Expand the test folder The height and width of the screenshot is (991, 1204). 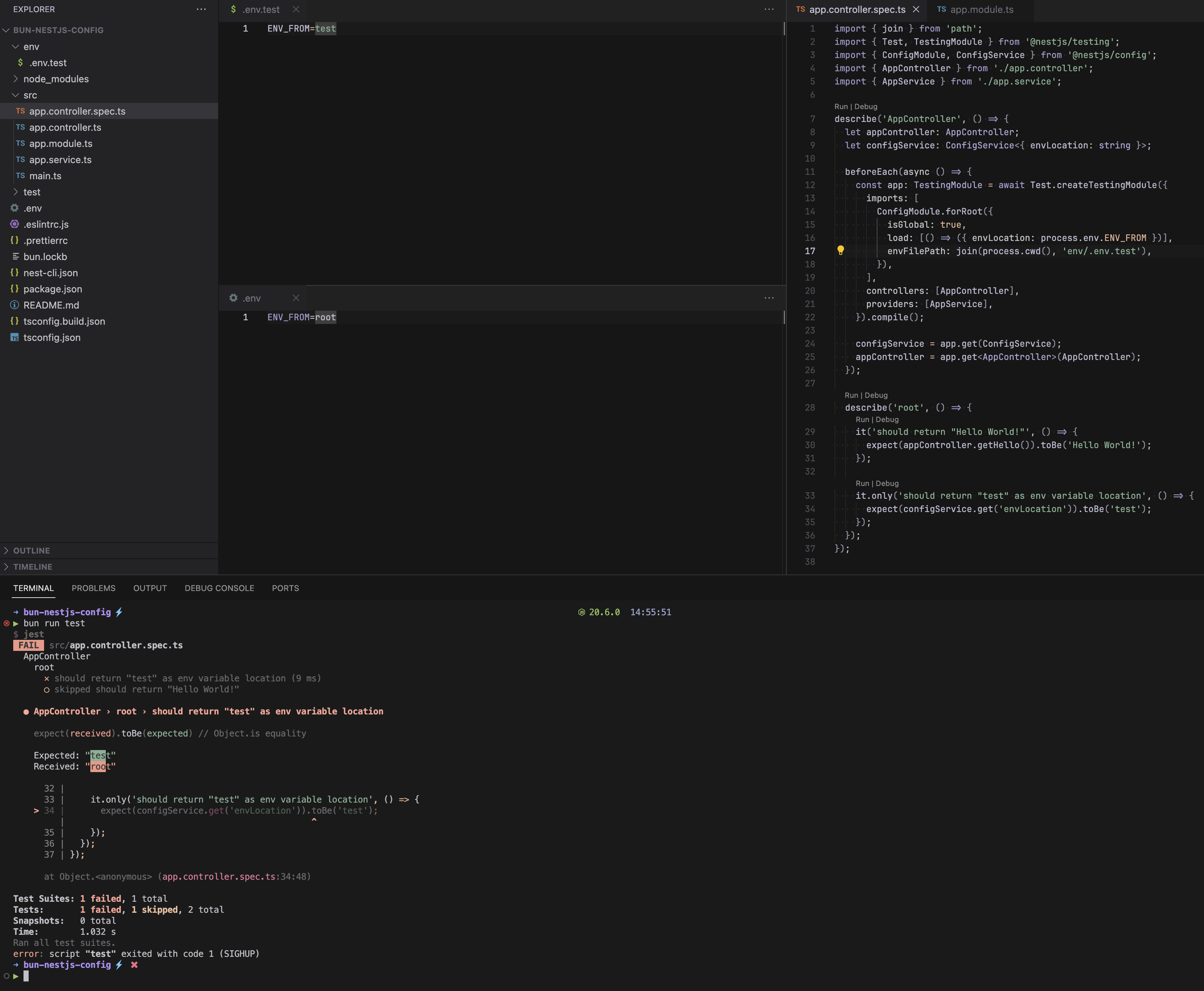[x=15, y=192]
